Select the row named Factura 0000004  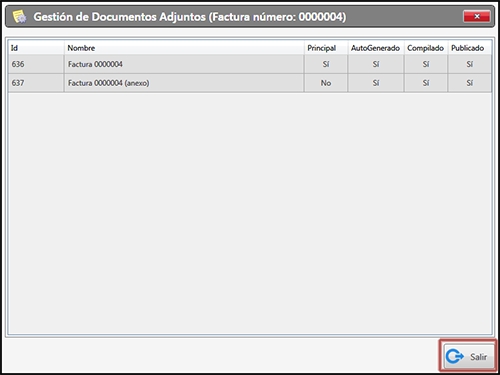pos(250,64)
